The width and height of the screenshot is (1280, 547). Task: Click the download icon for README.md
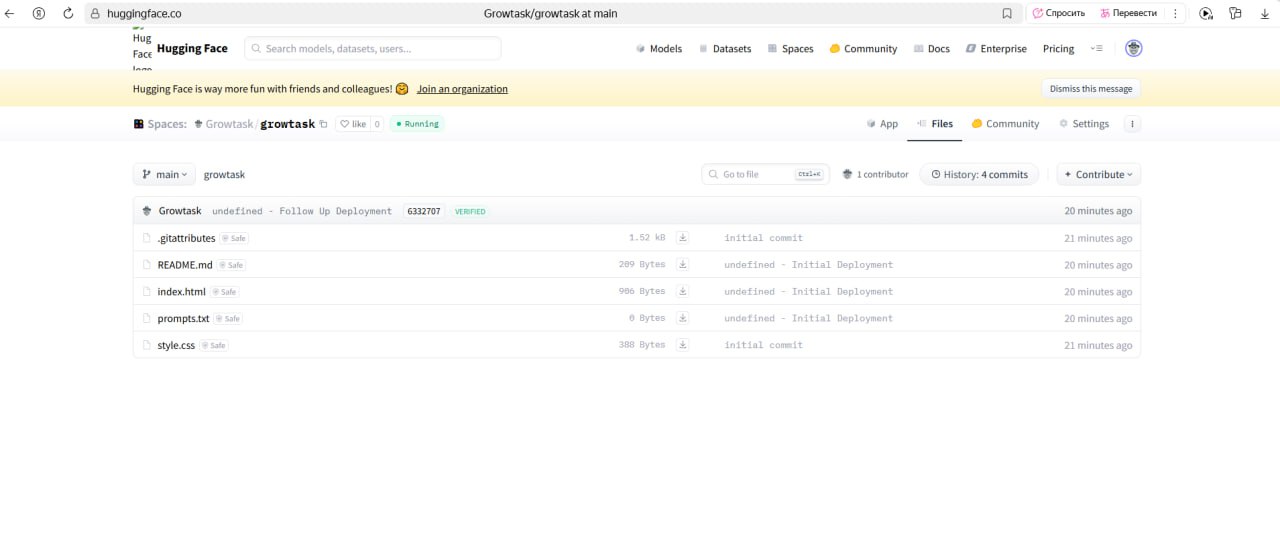click(x=682, y=265)
